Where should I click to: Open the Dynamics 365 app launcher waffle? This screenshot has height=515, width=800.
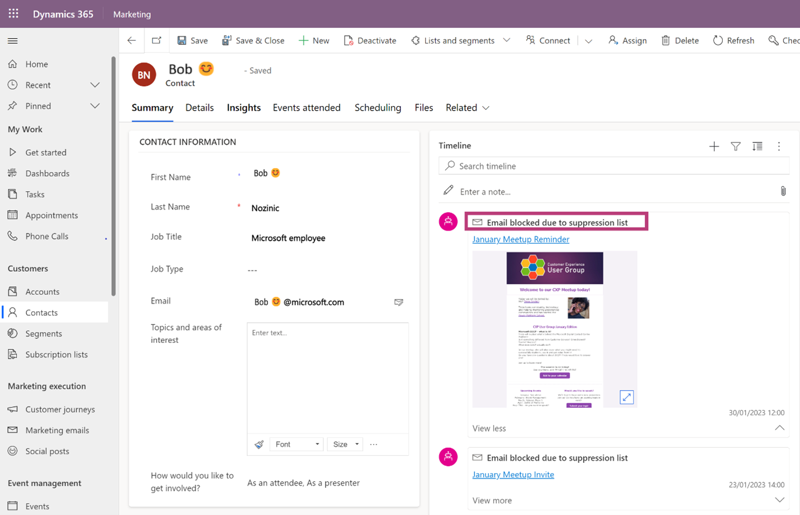(13, 14)
